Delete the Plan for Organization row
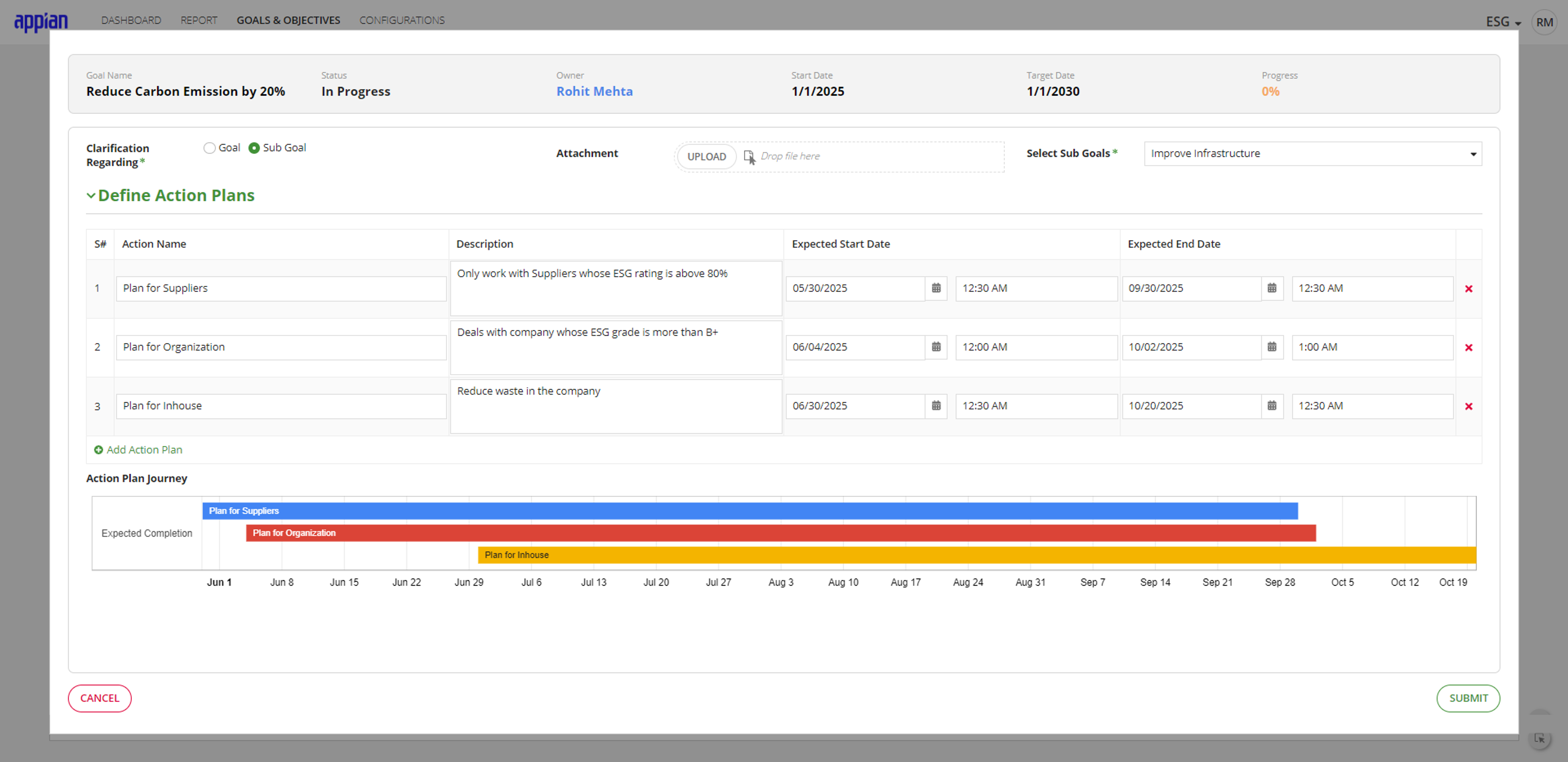Image resolution: width=1568 pixels, height=762 pixels. pyautogui.click(x=1469, y=348)
